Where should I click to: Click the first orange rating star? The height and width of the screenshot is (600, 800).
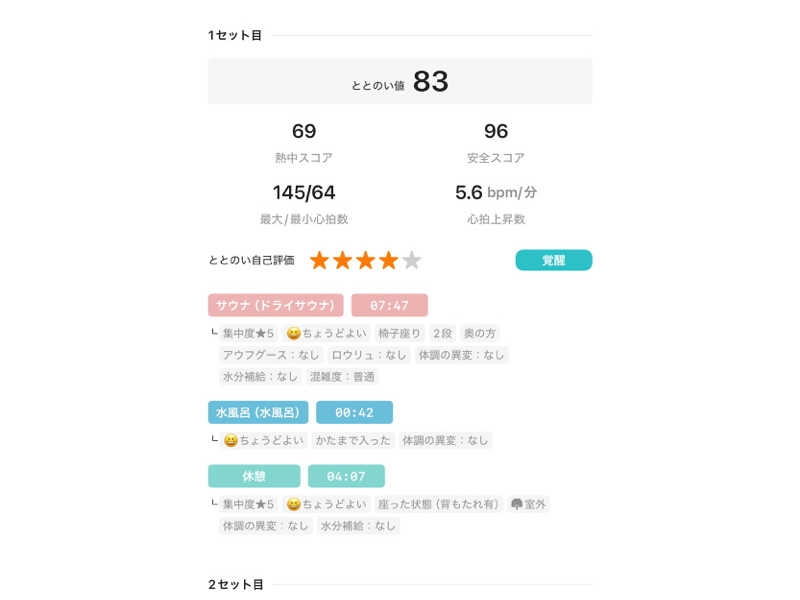coord(319,261)
